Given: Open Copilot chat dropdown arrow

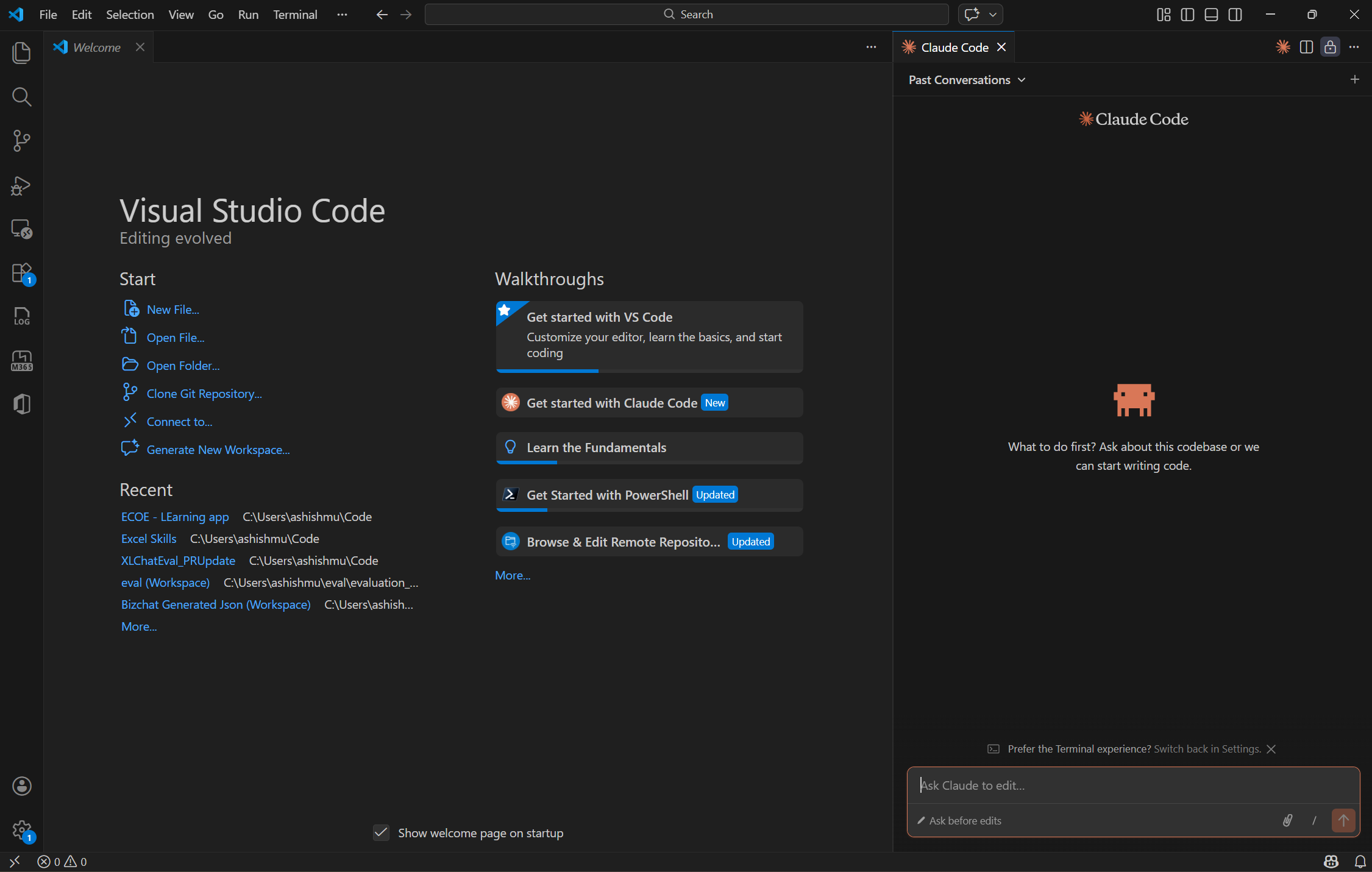Looking at the screenshot, I should click(993, 15).
